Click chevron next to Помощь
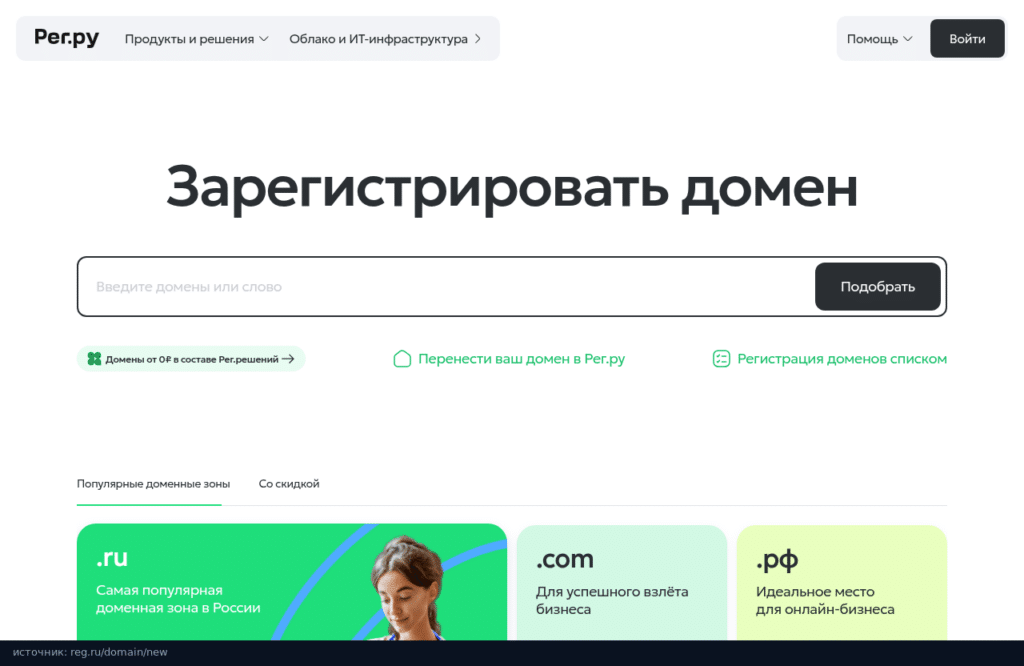 (x=908, y=39)
